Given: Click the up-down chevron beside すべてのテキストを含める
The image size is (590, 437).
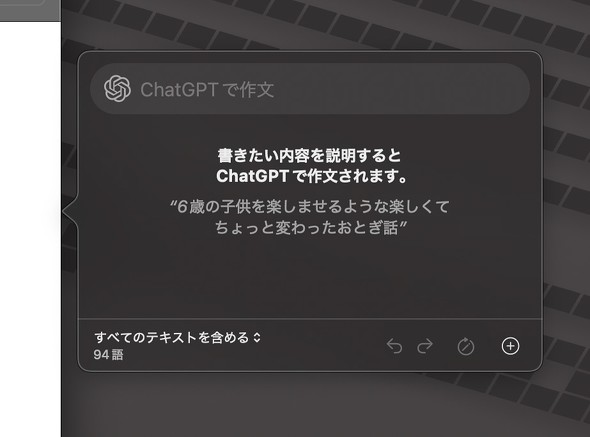Looking at the screenshot, I should pos(257,338).
